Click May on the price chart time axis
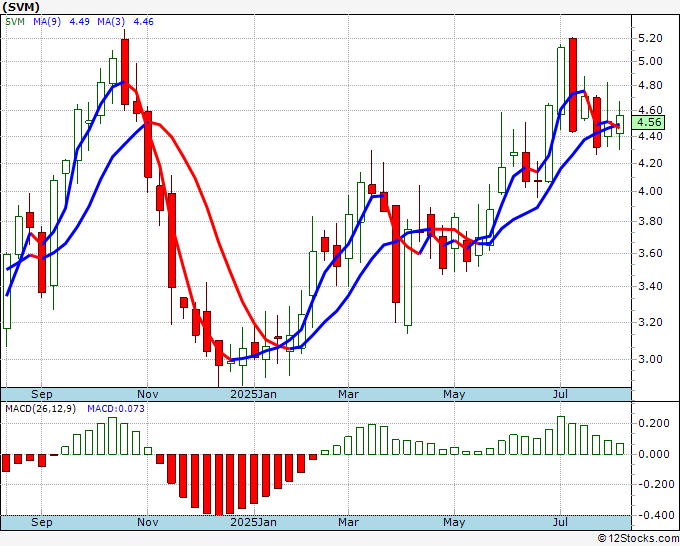The height and width of the screenshot is (546, 680). (454, 395)
